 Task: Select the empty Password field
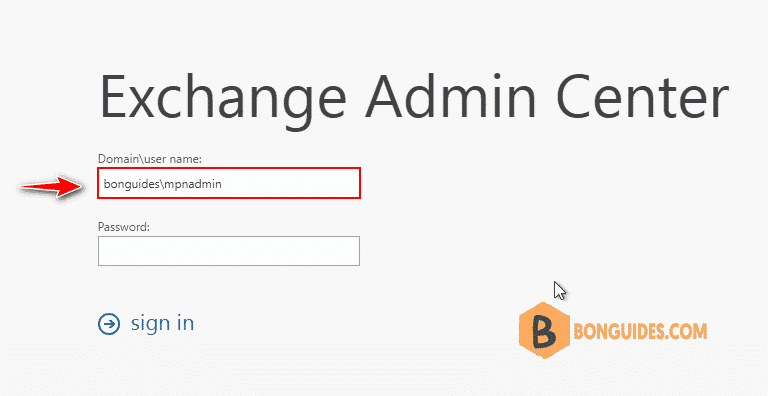coord(229,251)
